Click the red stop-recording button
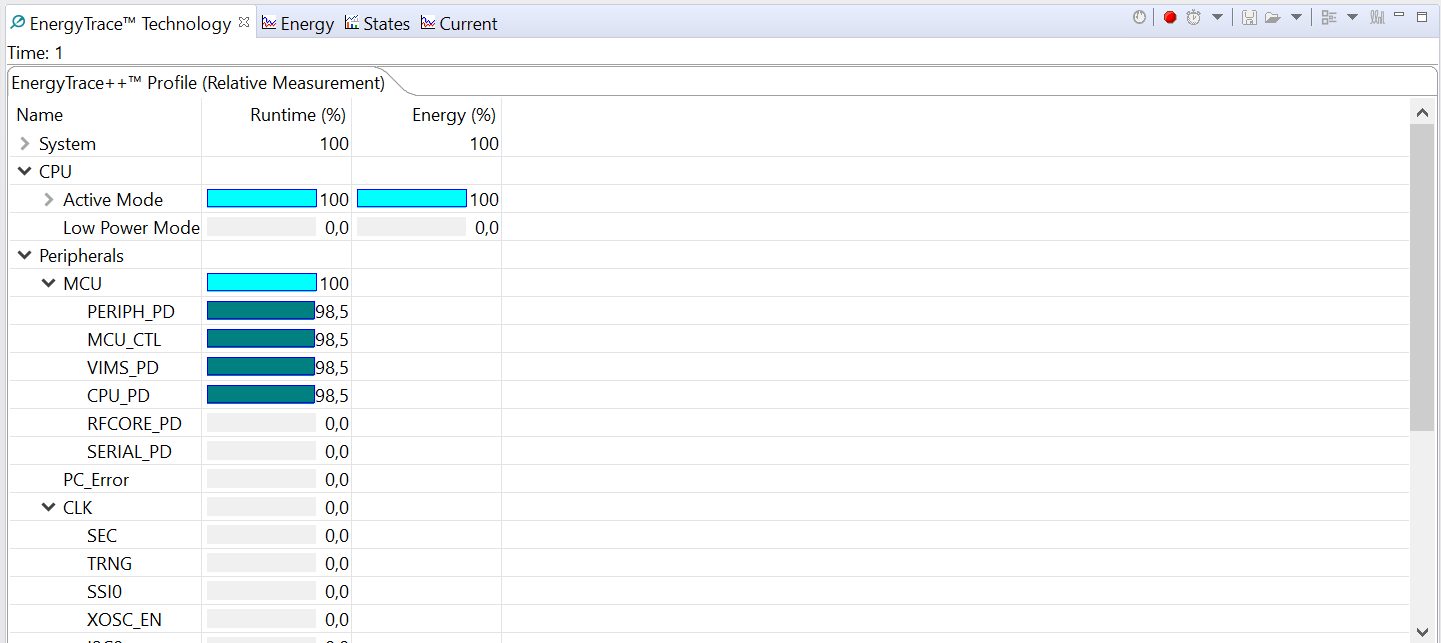Viewport: 1441px width, 643px height. [x=1169, y=17]
